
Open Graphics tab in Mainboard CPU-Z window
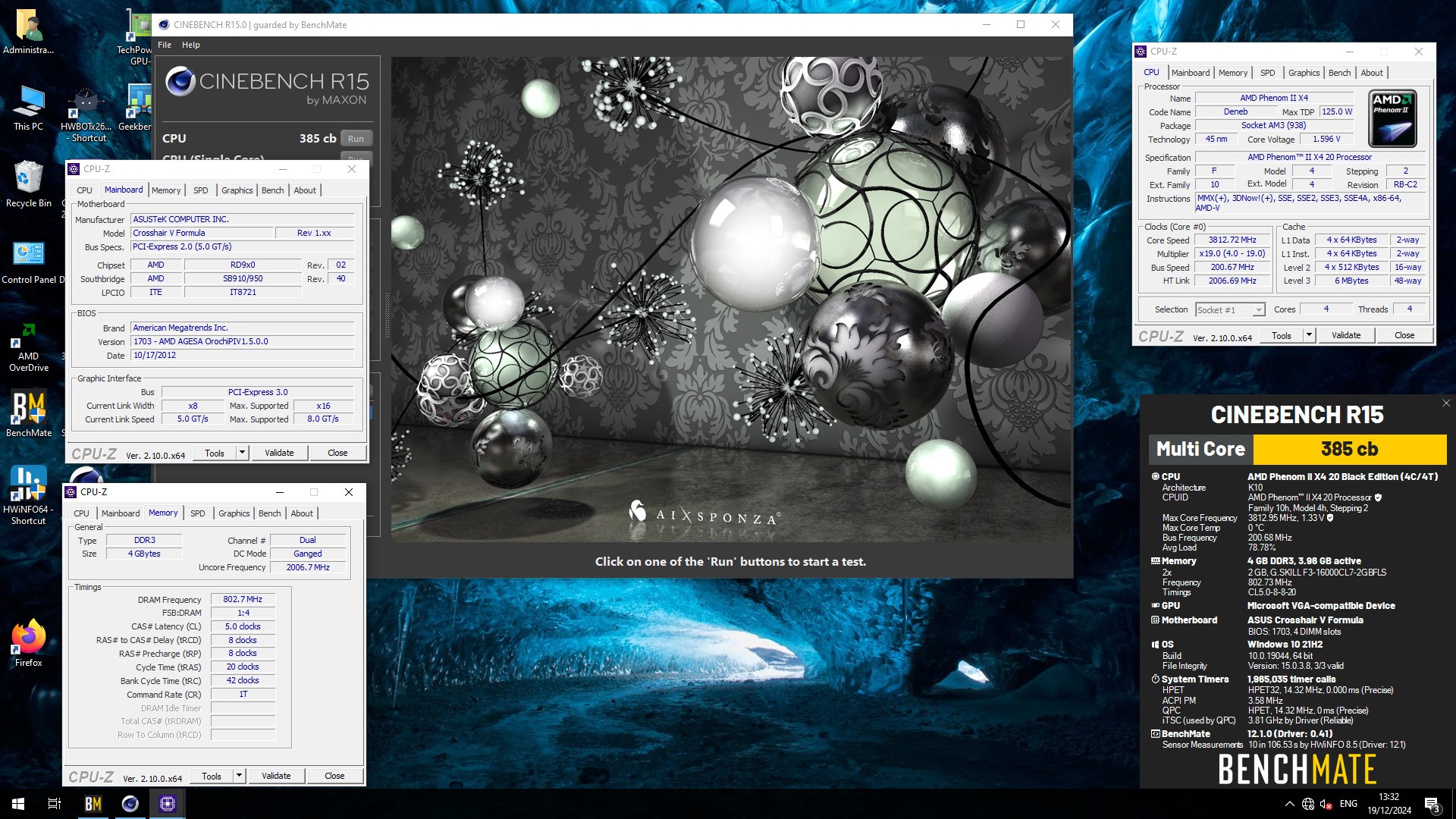[237, 190]
